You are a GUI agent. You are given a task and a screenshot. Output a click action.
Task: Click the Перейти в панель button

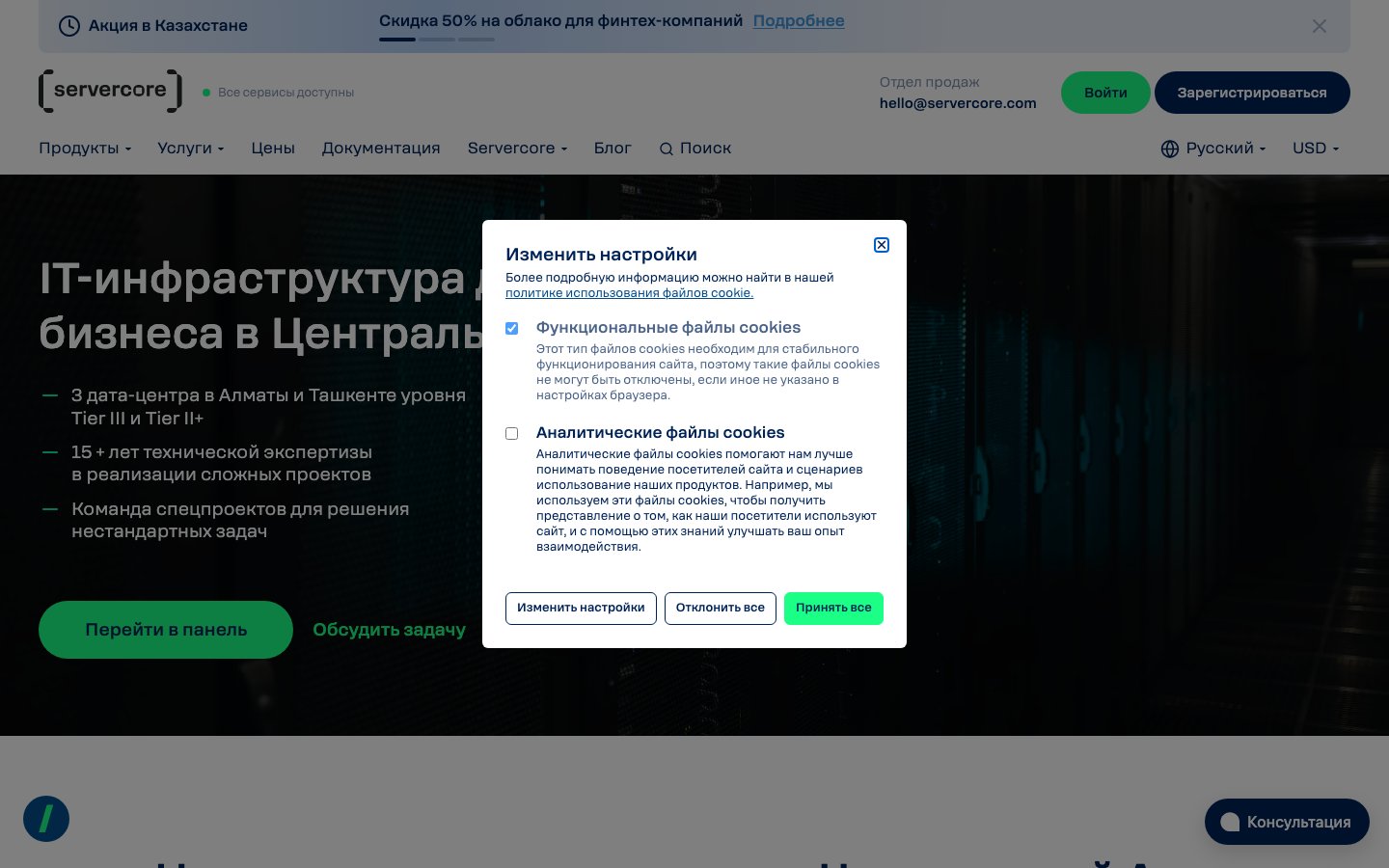pos(166,630)
